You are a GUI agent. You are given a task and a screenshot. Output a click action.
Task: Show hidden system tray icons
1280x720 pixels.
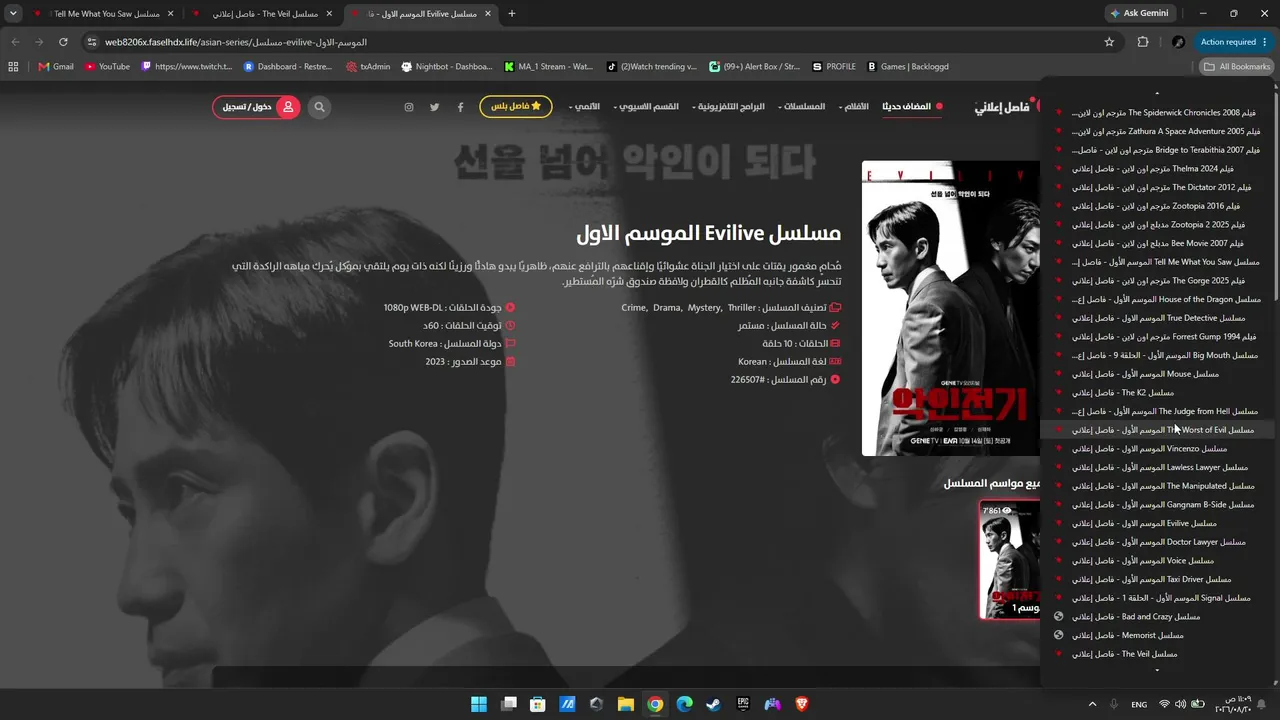[1092, 704]
